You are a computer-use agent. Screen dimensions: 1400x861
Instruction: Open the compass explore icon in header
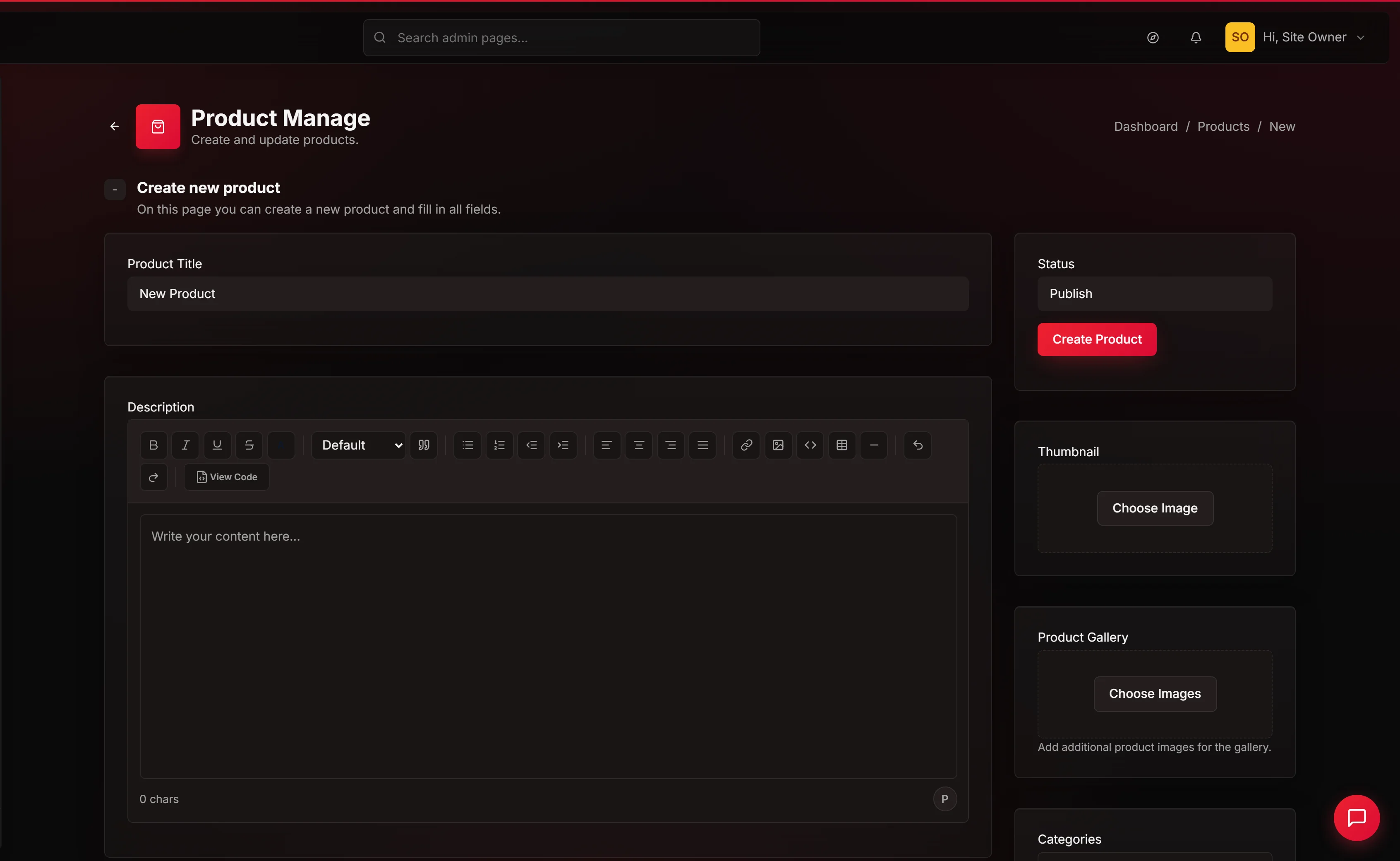click(x=1153, y=38)
